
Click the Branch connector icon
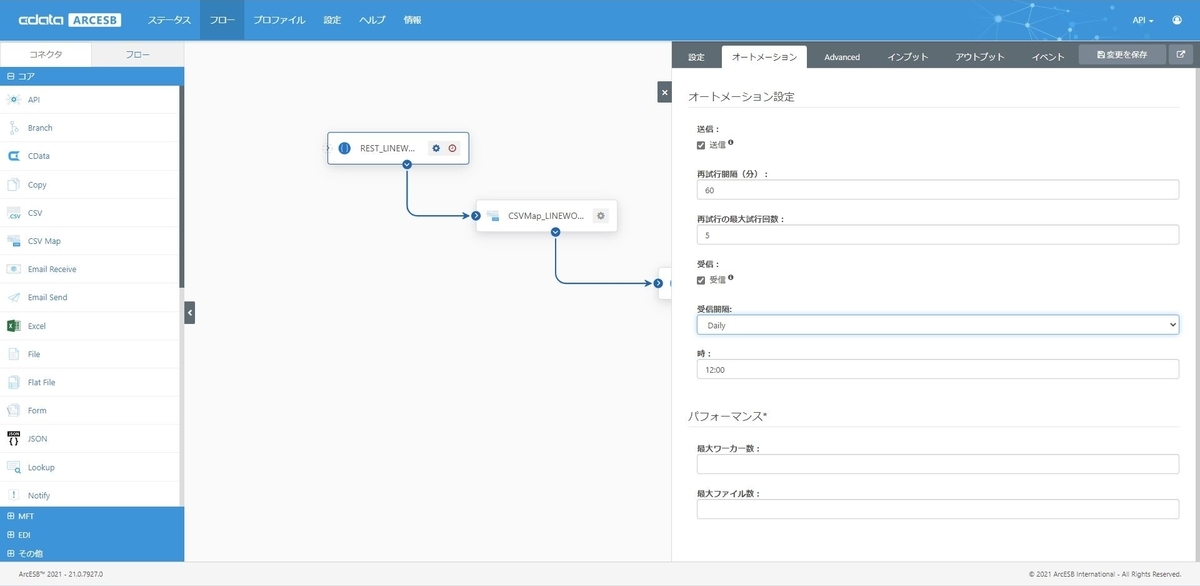14,128
